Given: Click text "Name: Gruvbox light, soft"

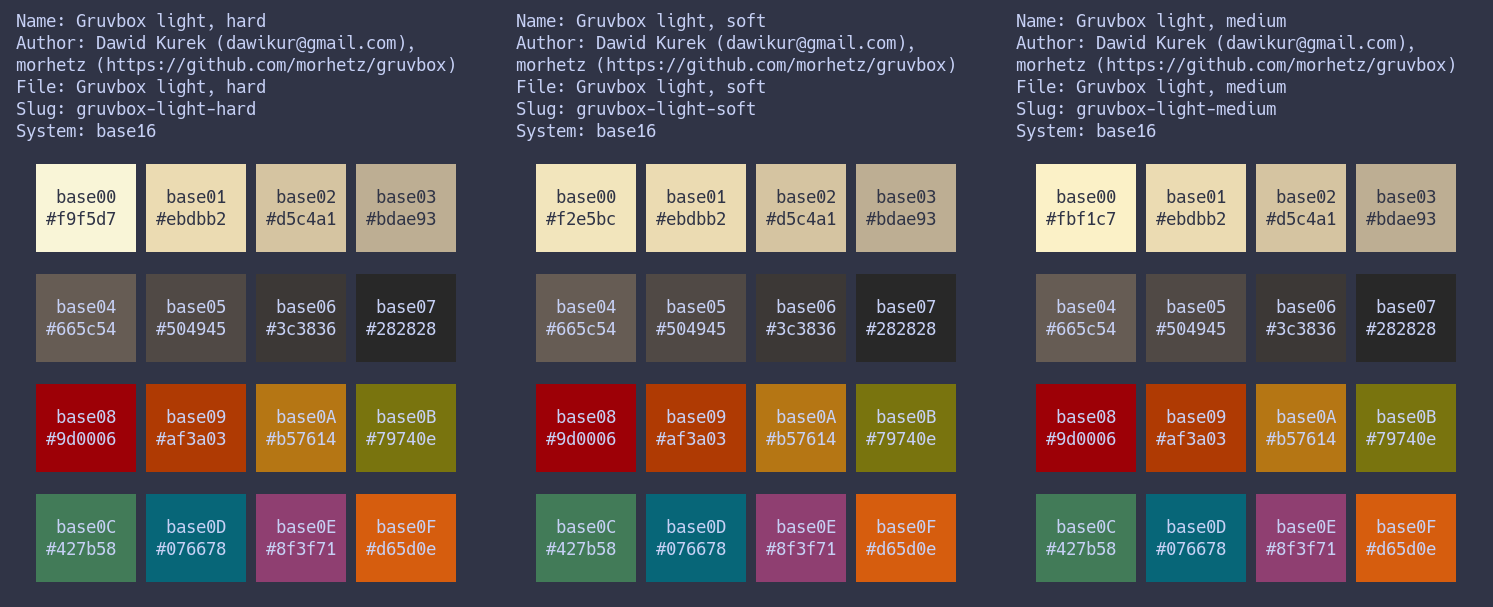Looking at the screenshot, I should point(641,21).
